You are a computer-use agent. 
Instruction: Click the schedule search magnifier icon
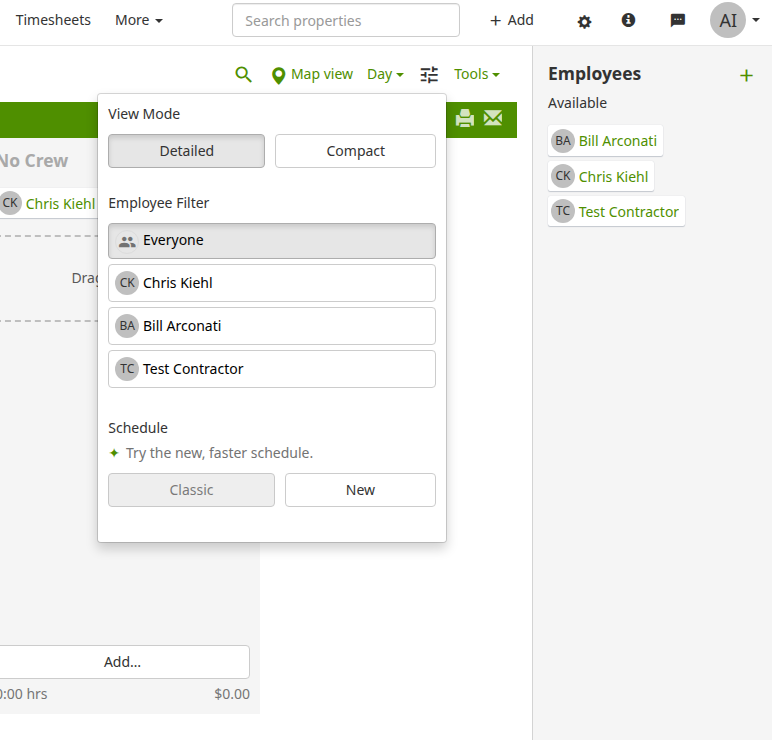[243, 75]
